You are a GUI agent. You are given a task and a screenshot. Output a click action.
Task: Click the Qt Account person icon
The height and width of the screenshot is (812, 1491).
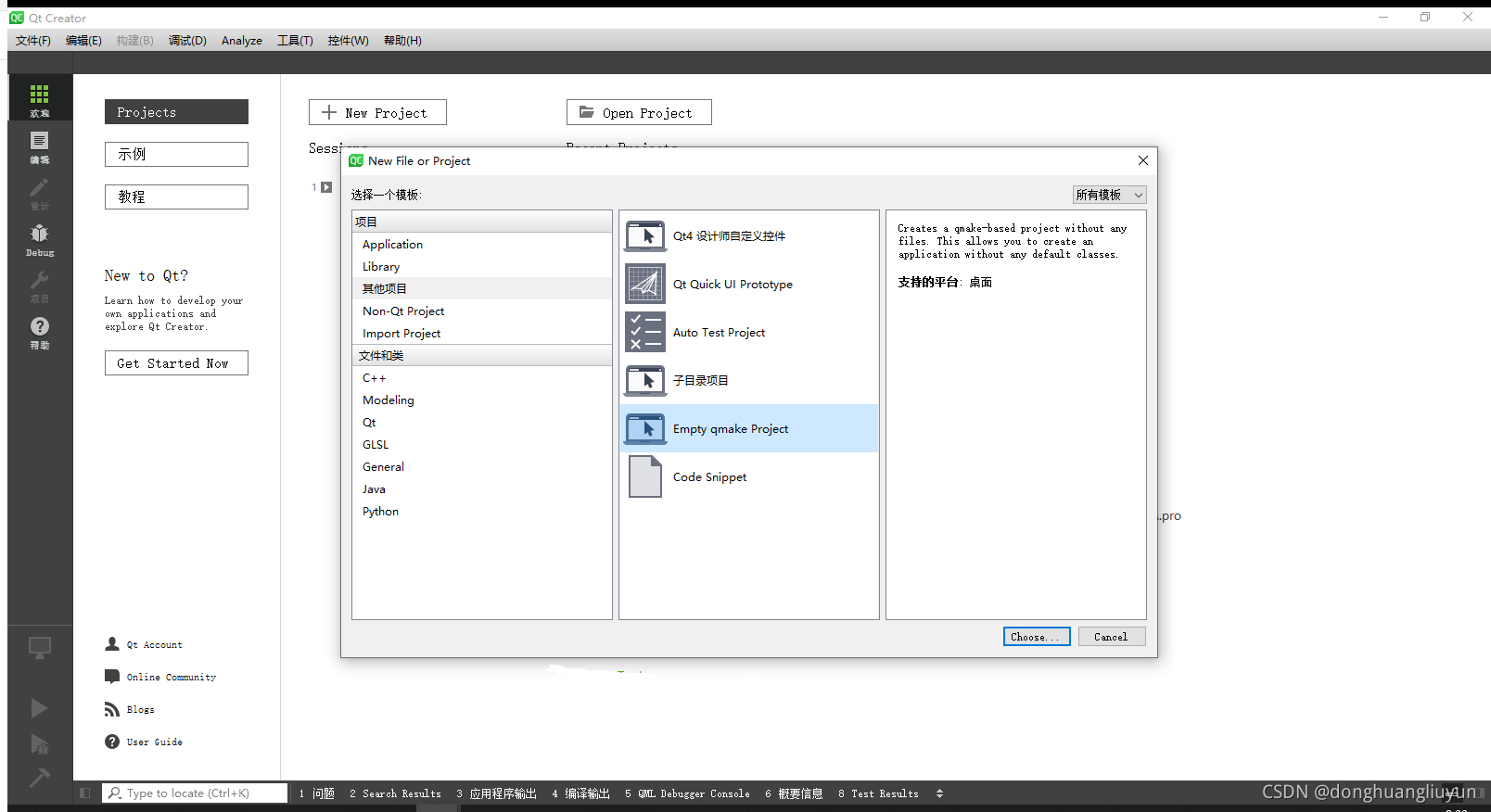point(112,644)
